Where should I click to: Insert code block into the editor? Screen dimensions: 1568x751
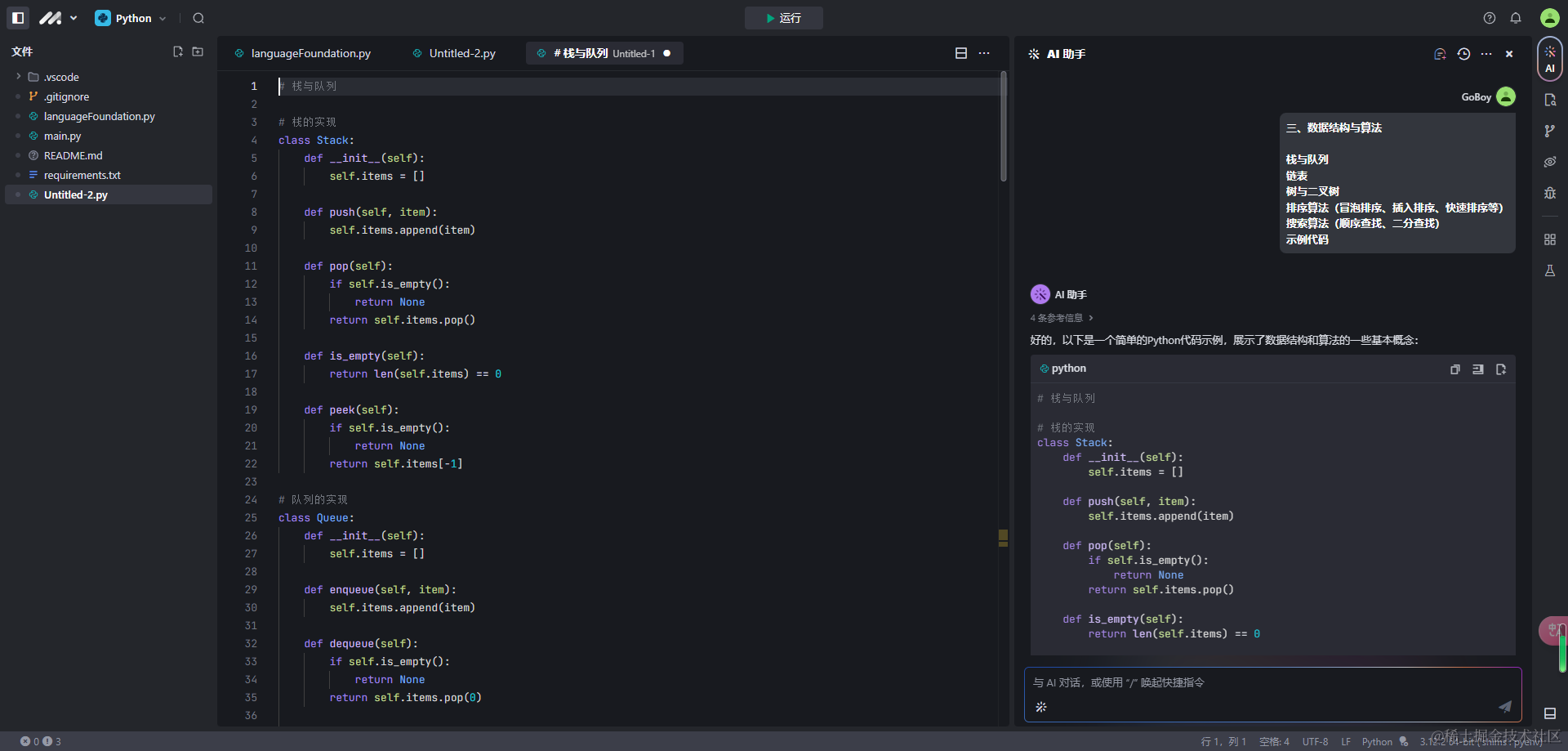point(1477,369)
